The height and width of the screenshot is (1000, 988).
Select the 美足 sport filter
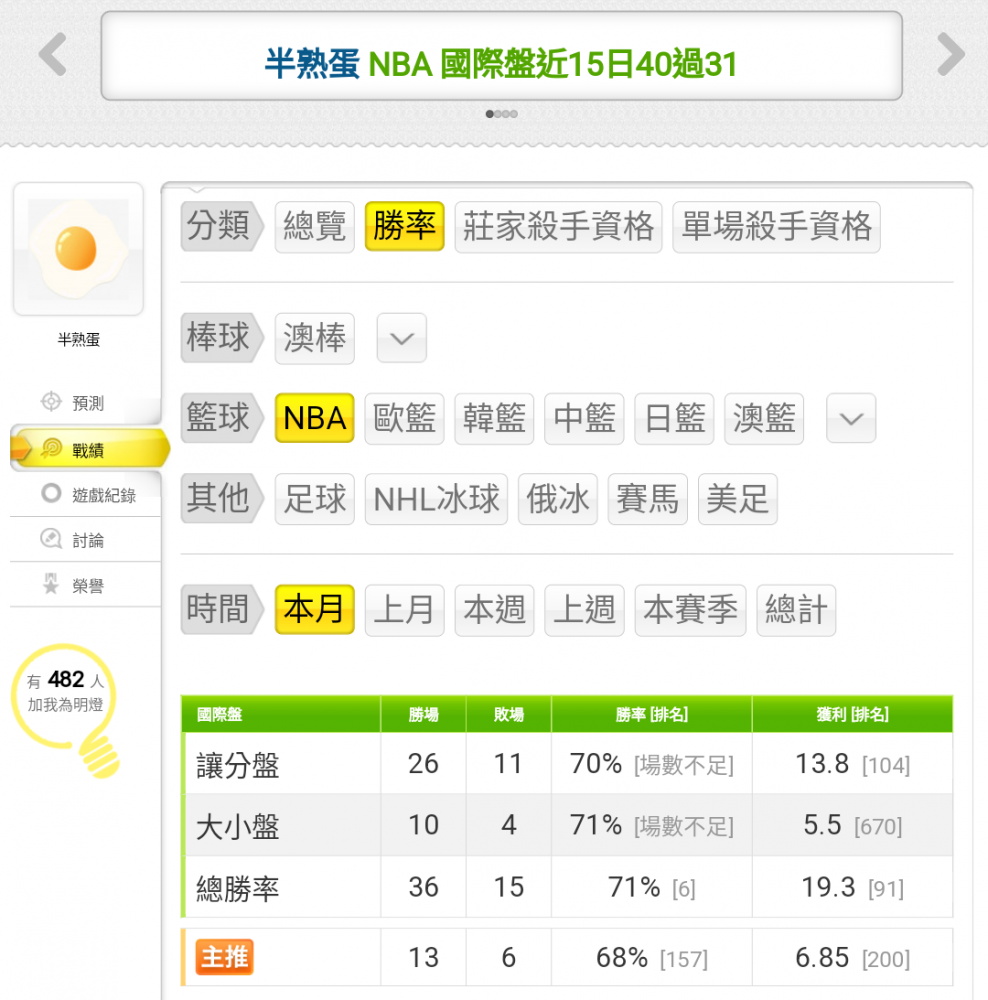[738, 499]
